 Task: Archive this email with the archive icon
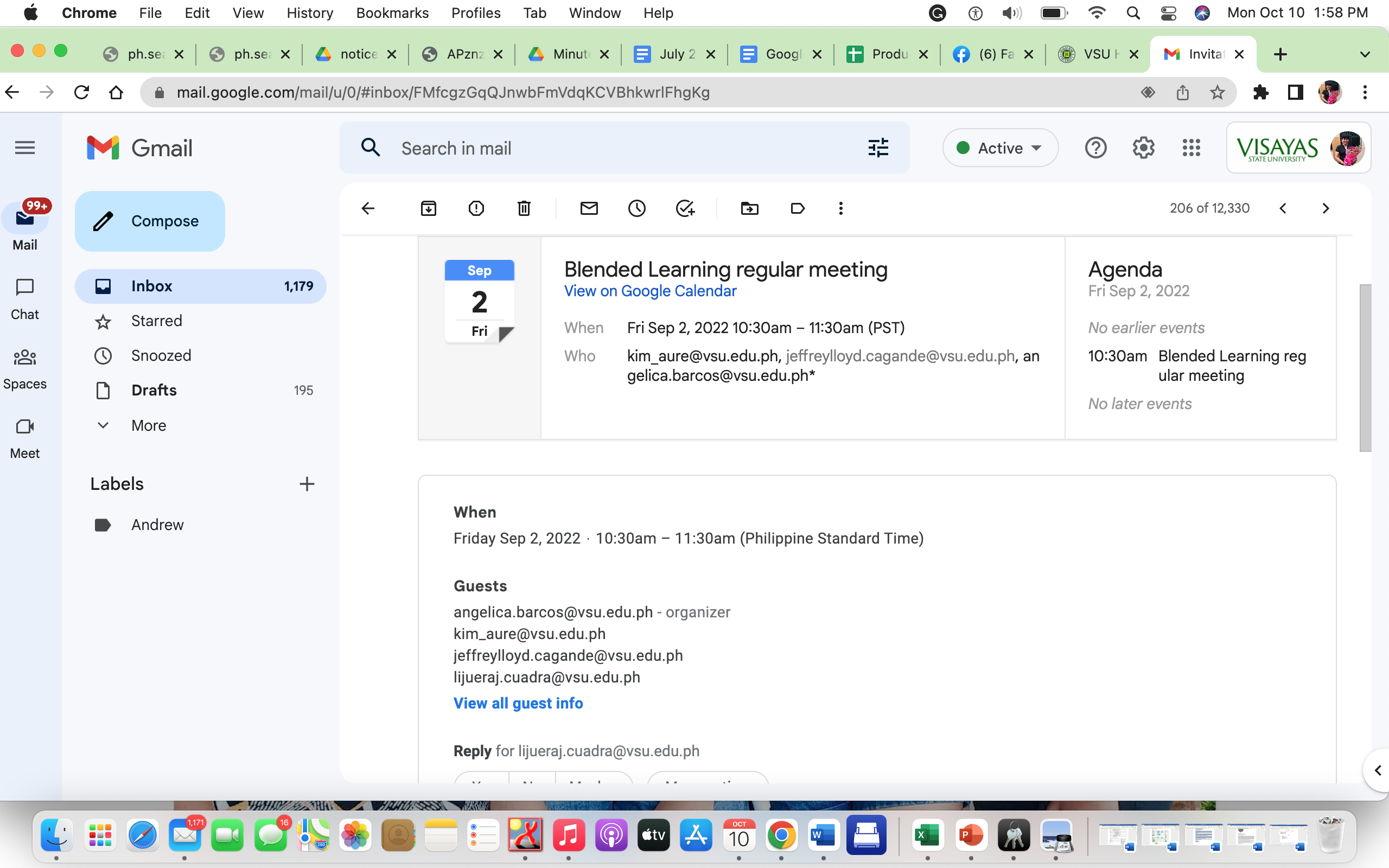tap(428, 208)
